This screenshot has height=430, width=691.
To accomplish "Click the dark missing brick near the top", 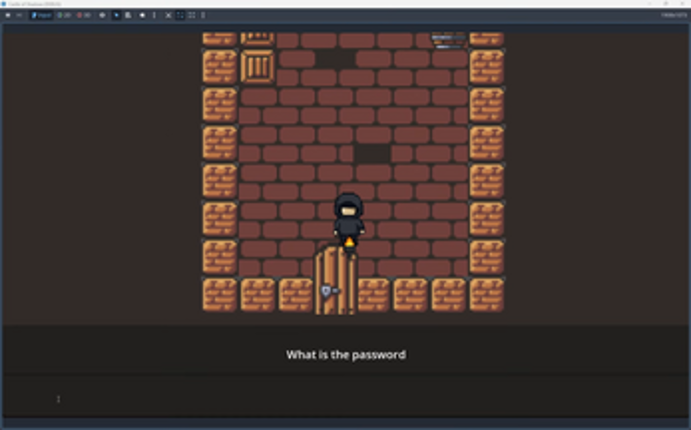I will click(335, 59).
